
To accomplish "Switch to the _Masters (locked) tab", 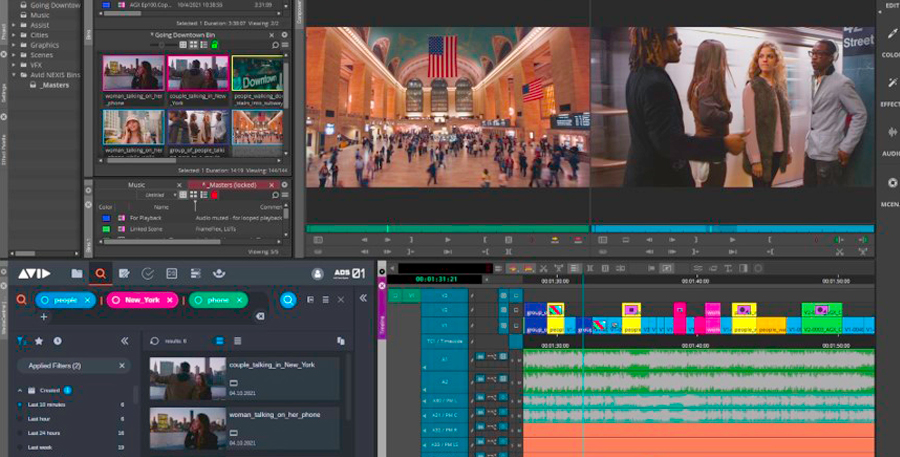I will click(233, 185).
